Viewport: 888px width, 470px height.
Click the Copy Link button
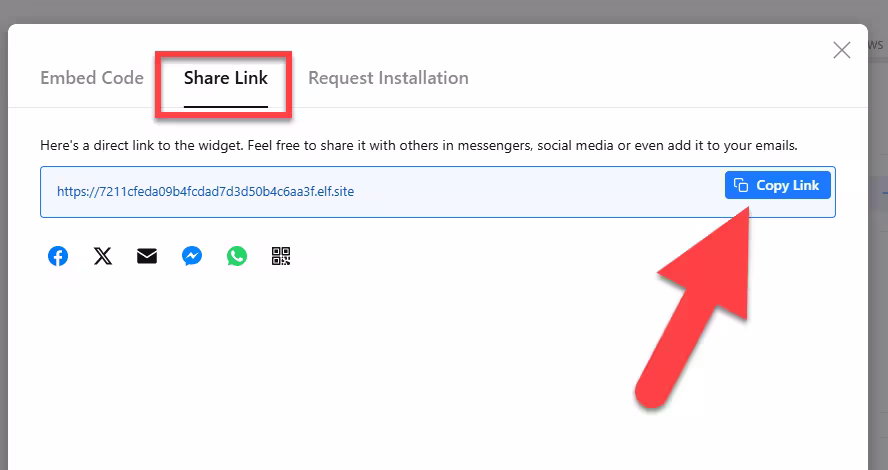tap(778, 185)
